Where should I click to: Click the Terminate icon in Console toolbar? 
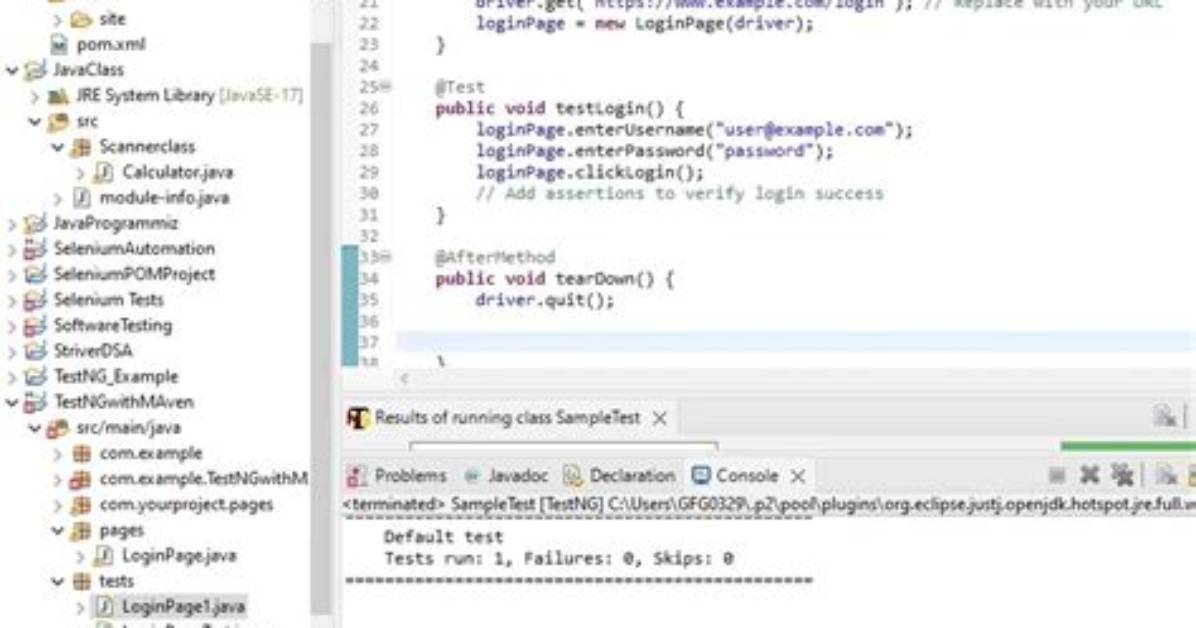point(1056,476)
